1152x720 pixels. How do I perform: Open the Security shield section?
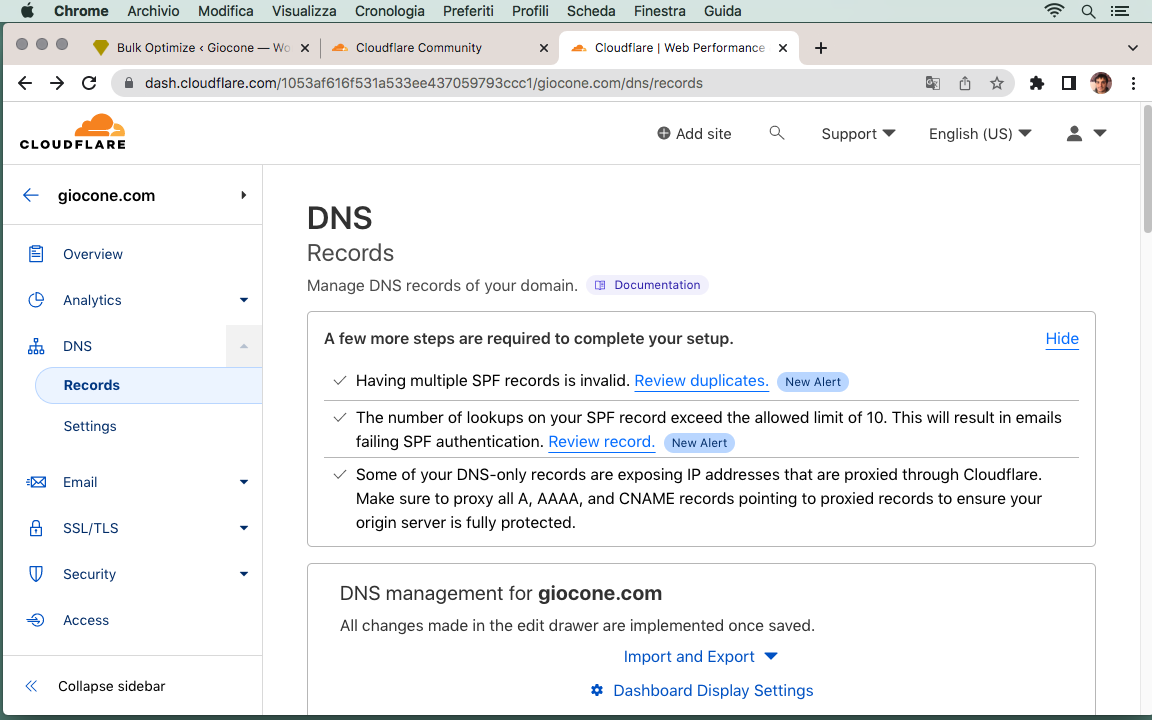35,574
